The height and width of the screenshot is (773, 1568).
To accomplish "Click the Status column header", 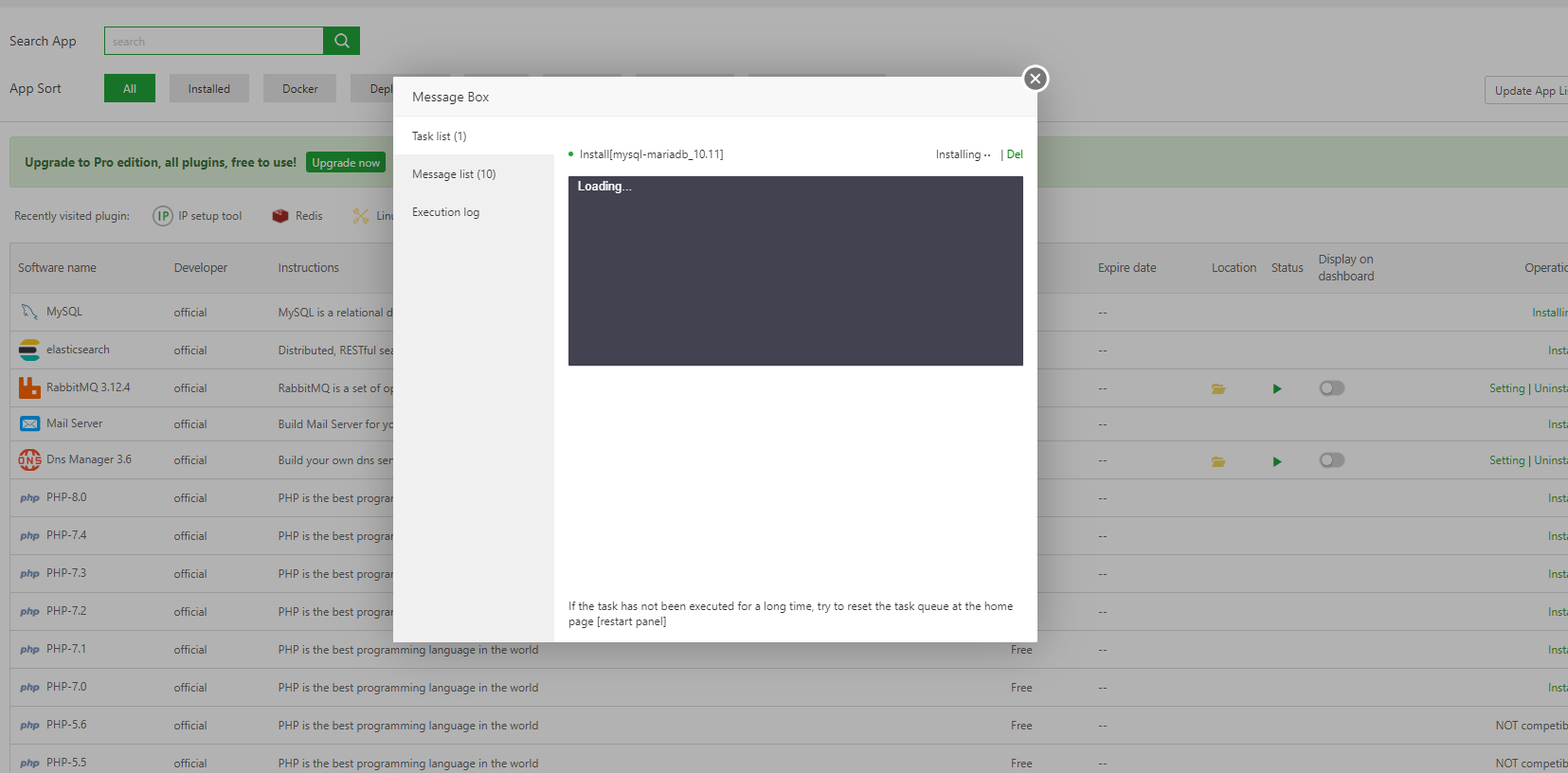I will point(1288,268).
